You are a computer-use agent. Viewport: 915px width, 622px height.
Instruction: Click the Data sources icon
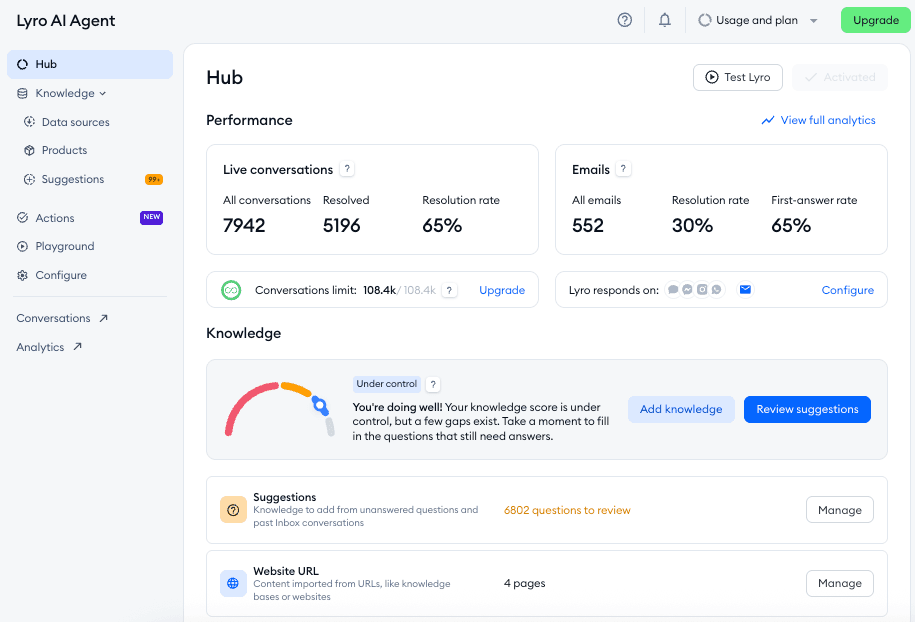tap(29, 121)
